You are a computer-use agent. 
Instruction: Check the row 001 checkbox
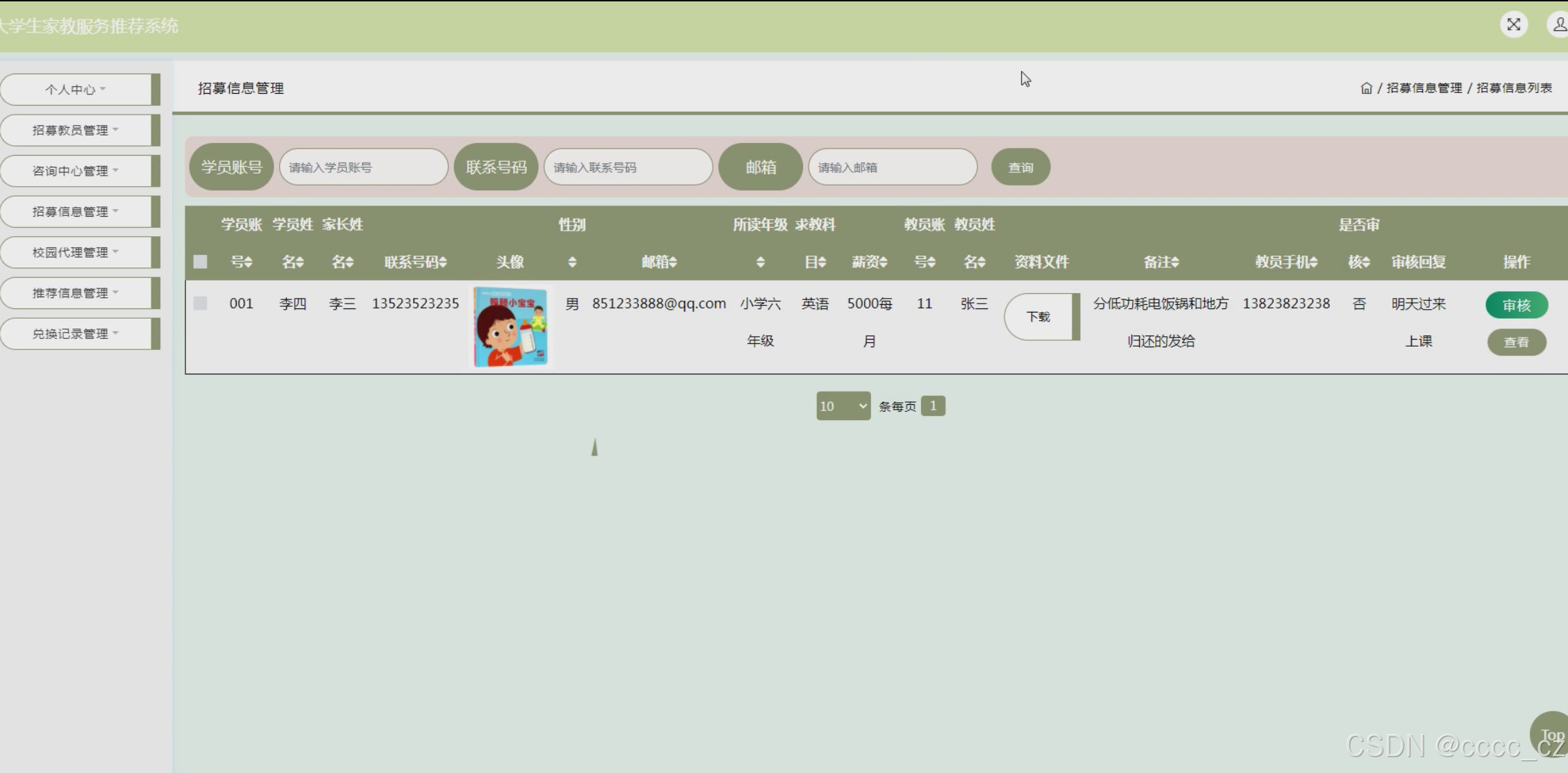click(201, 304)
